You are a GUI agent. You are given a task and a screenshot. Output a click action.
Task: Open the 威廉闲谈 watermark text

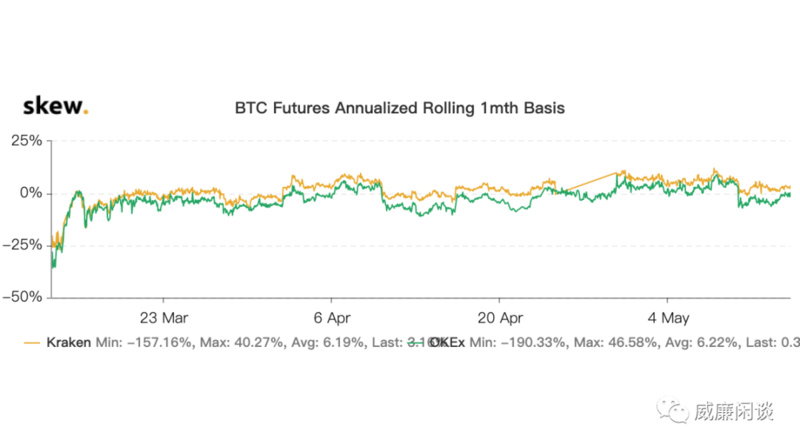coord(728,412)
